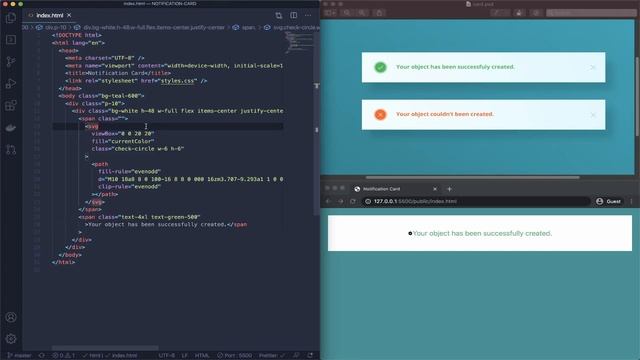Open the Manage gear menu

click(x=11, y=339)
